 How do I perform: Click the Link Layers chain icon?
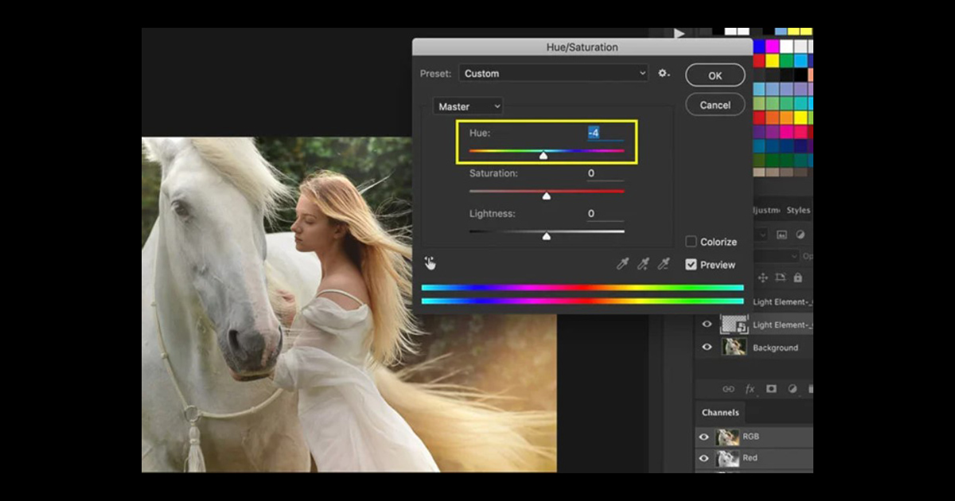coord(728,389)
